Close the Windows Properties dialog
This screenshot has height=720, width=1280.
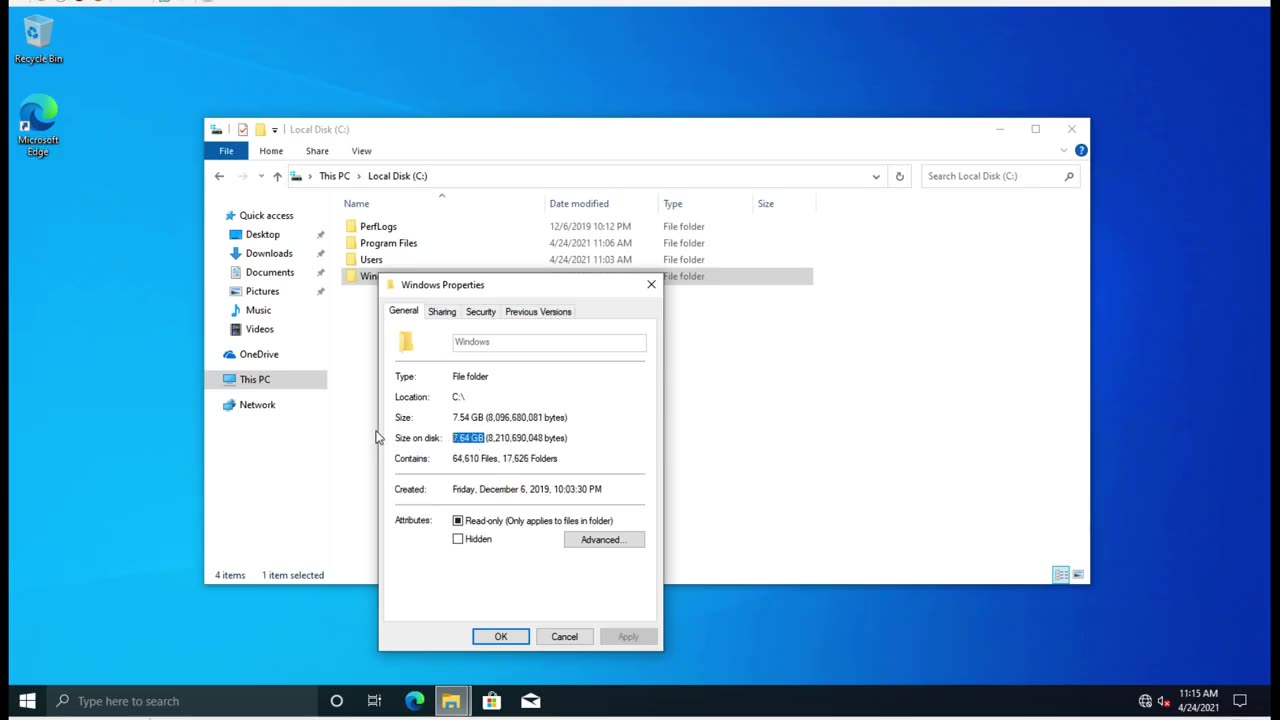pyautogui.click(x=651, y=285)
